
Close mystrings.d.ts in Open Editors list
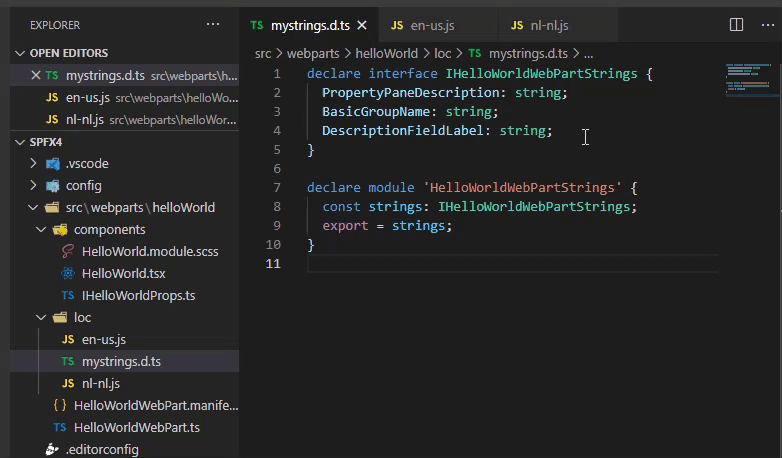pyautogui.click(x=36, y=75)
